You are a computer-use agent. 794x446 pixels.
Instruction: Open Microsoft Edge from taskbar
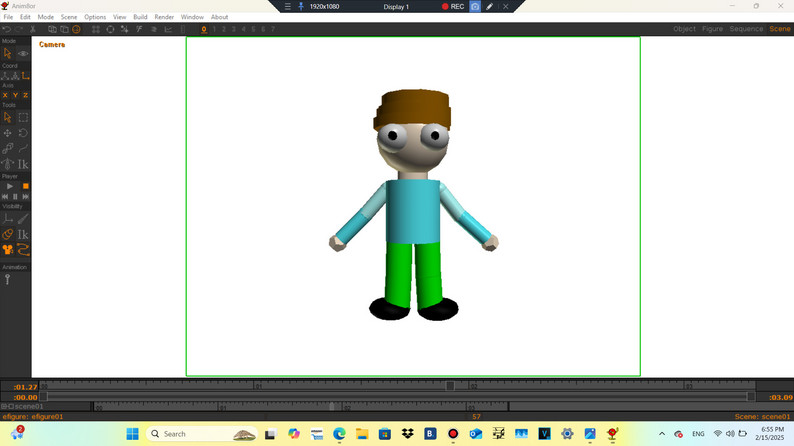(x=339, y=434)
